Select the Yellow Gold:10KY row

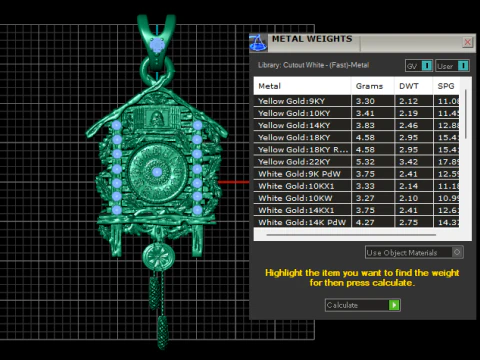[x=356, y=113]
